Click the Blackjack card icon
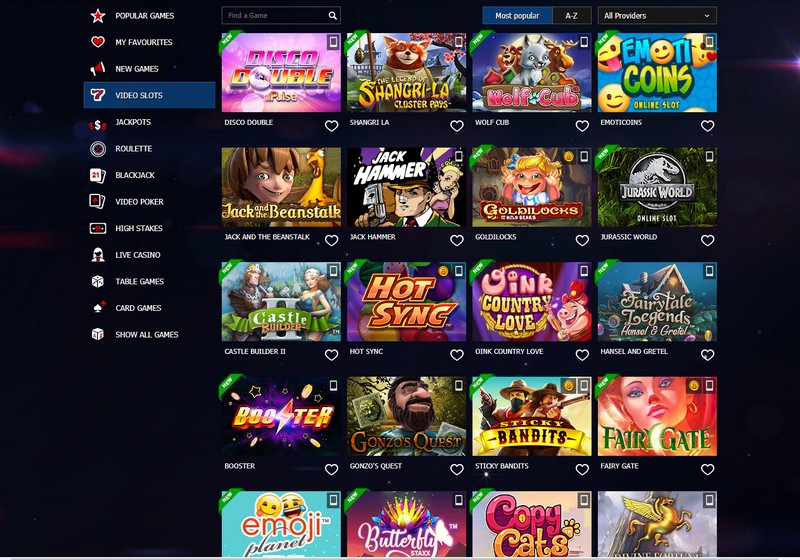 tap(97, 175)
